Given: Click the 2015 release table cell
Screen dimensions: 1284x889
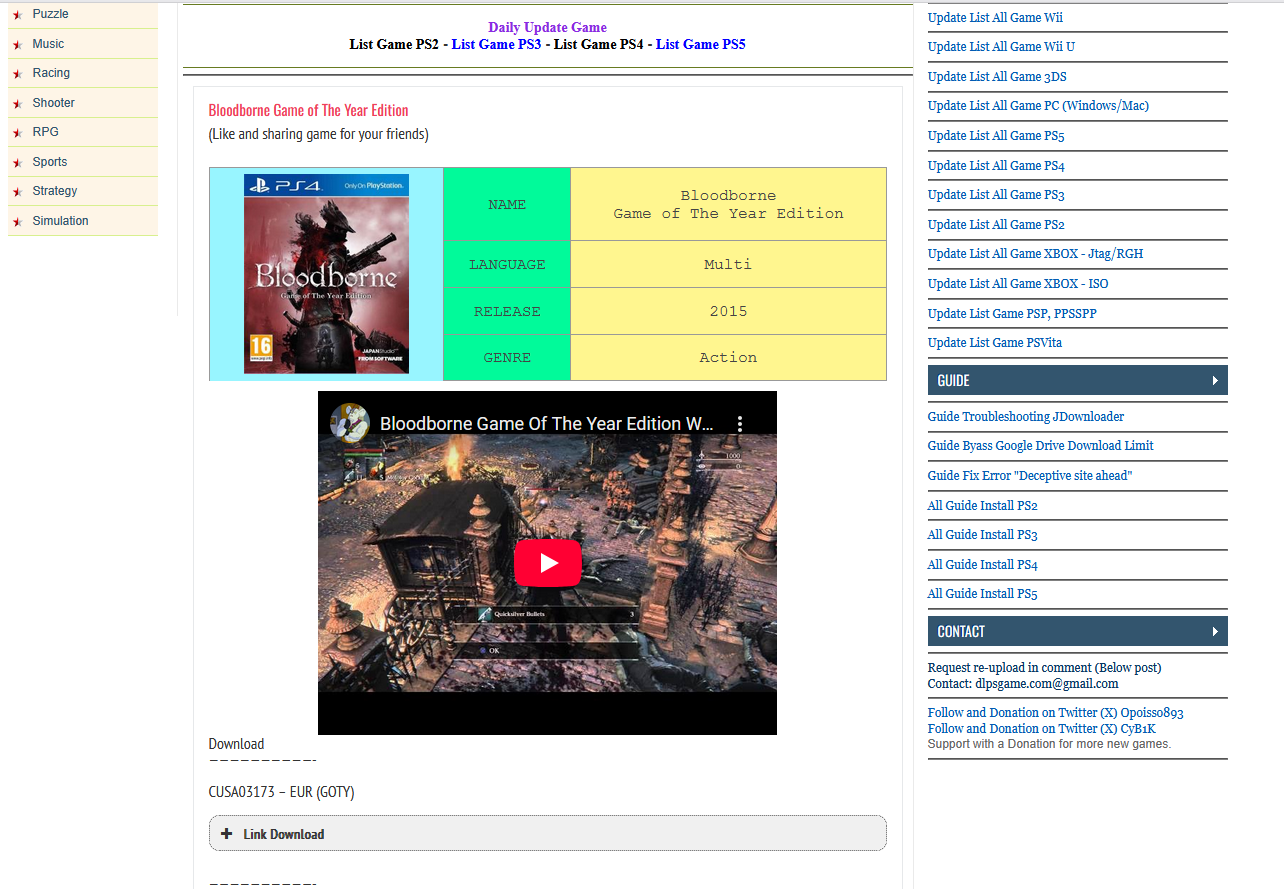Looking at the screenshot, I should 728,311.
